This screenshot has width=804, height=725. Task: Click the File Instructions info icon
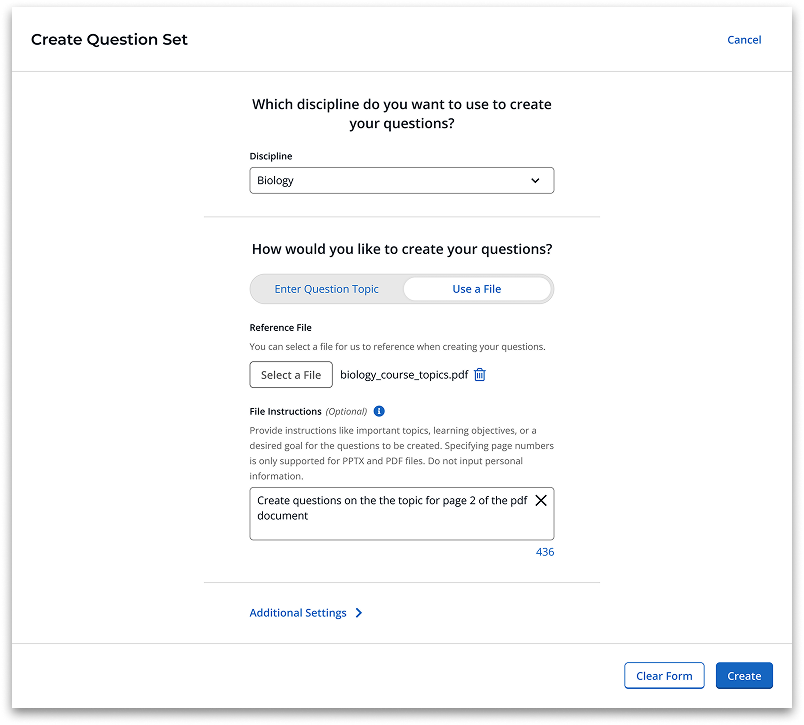tap(379, 411)
